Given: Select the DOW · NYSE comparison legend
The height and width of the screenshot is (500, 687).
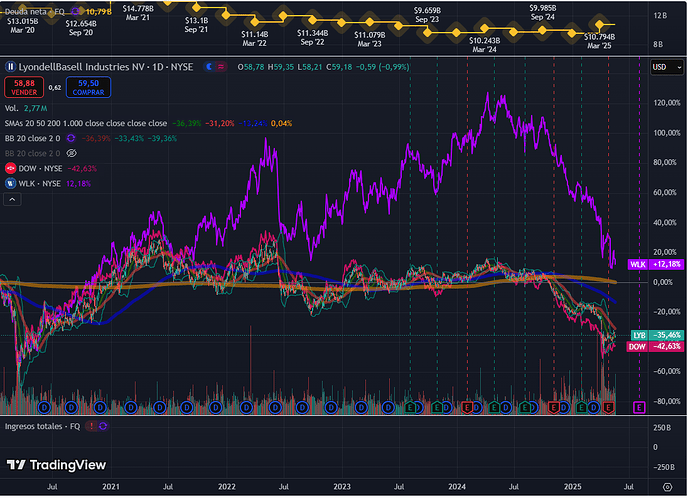Looking at the screenshot, I should pos(40,169).
